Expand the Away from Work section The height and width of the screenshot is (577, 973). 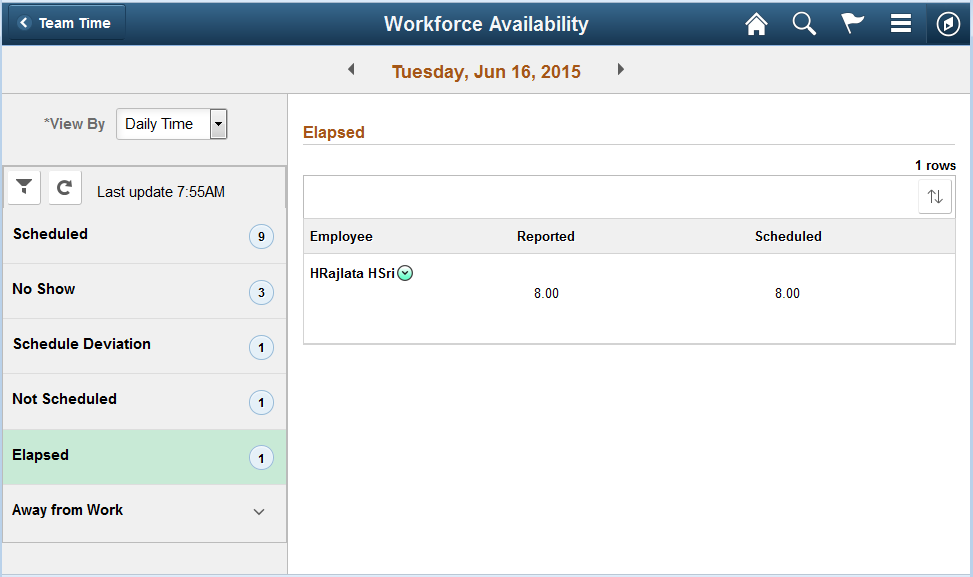(145, 511)
